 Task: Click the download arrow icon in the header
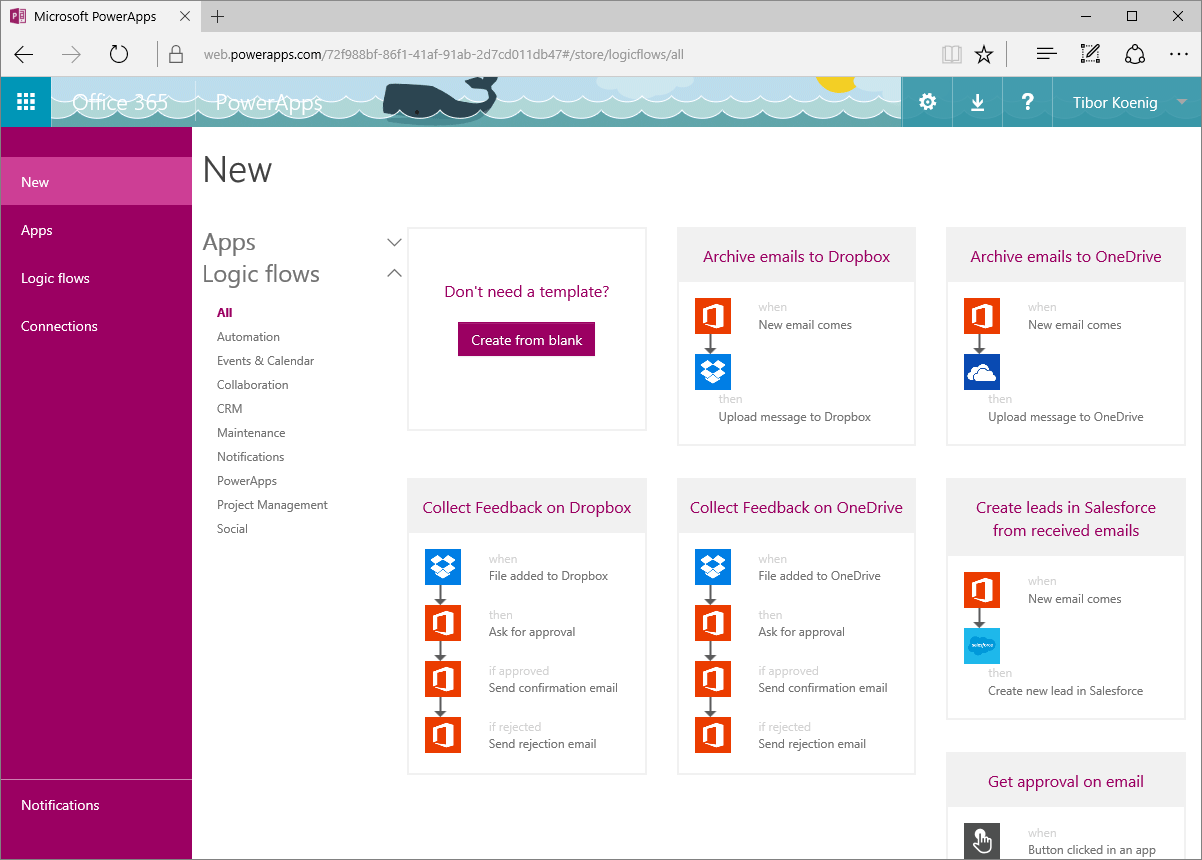pos(978,102)
